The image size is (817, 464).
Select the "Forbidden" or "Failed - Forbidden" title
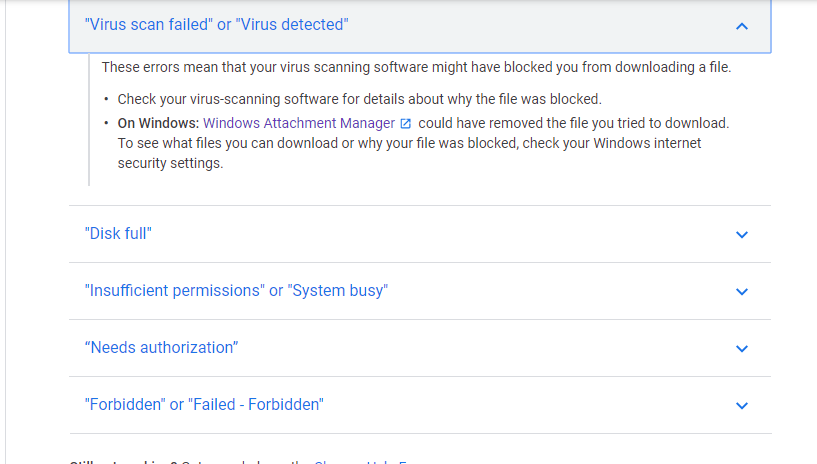(x=204, y=404)
